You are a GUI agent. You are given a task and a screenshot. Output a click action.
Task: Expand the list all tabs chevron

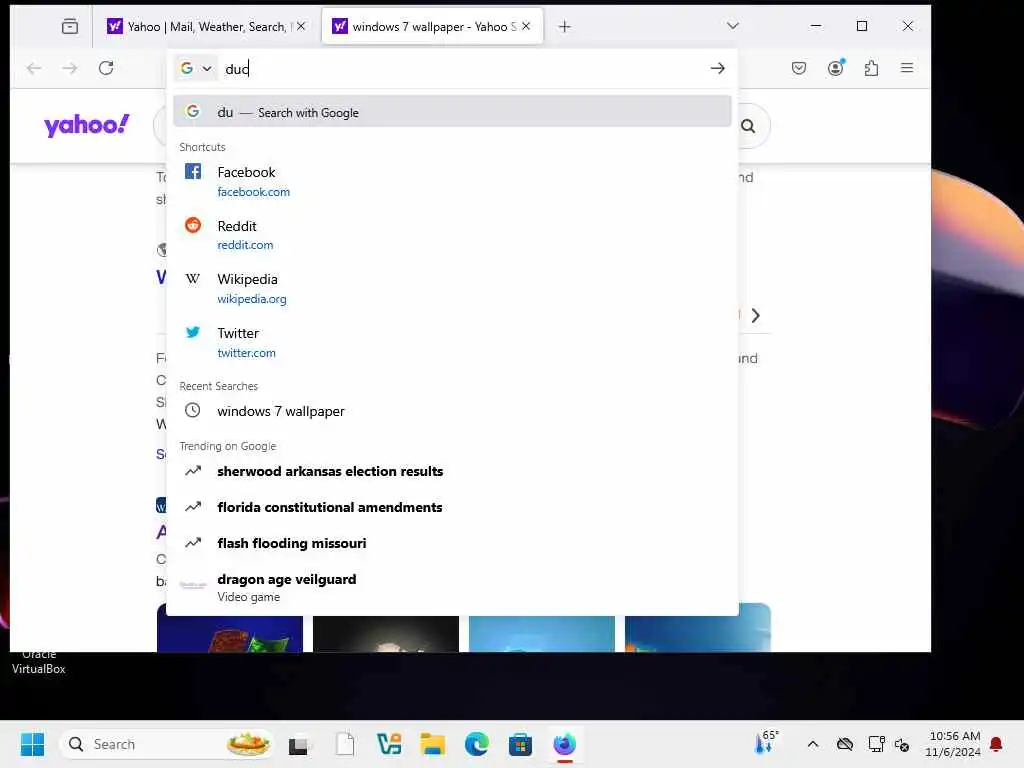click(732, 26)
